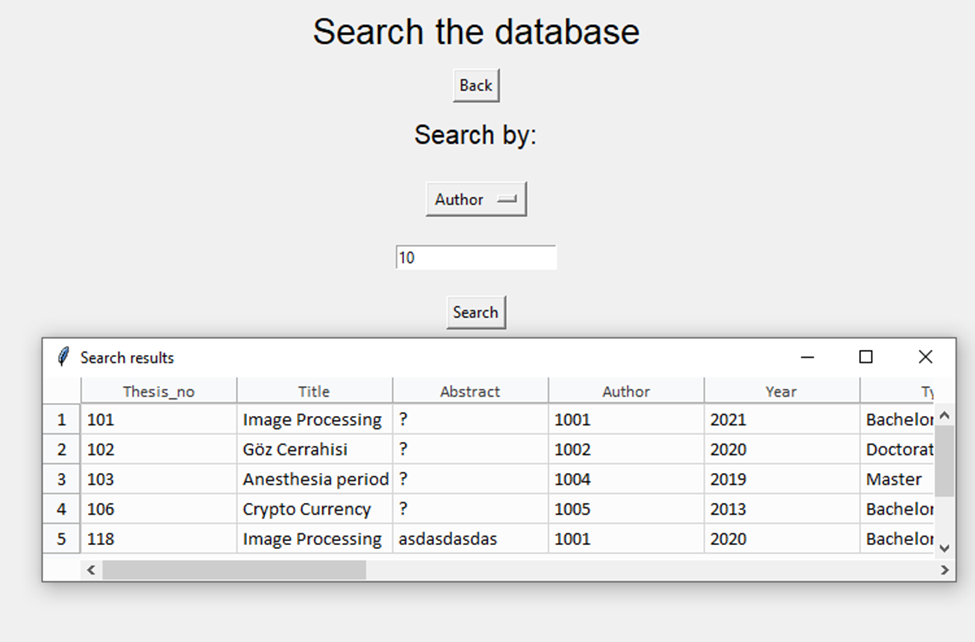Click the scrollbar left arrow icon
Screen dimensions: 975x642
89,570
